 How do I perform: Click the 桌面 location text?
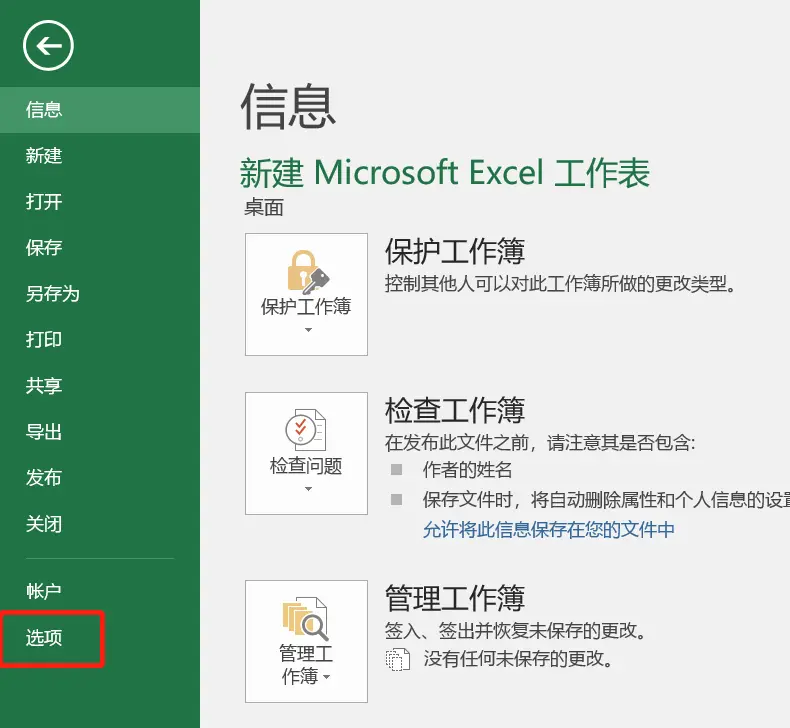tap(264, 207)
